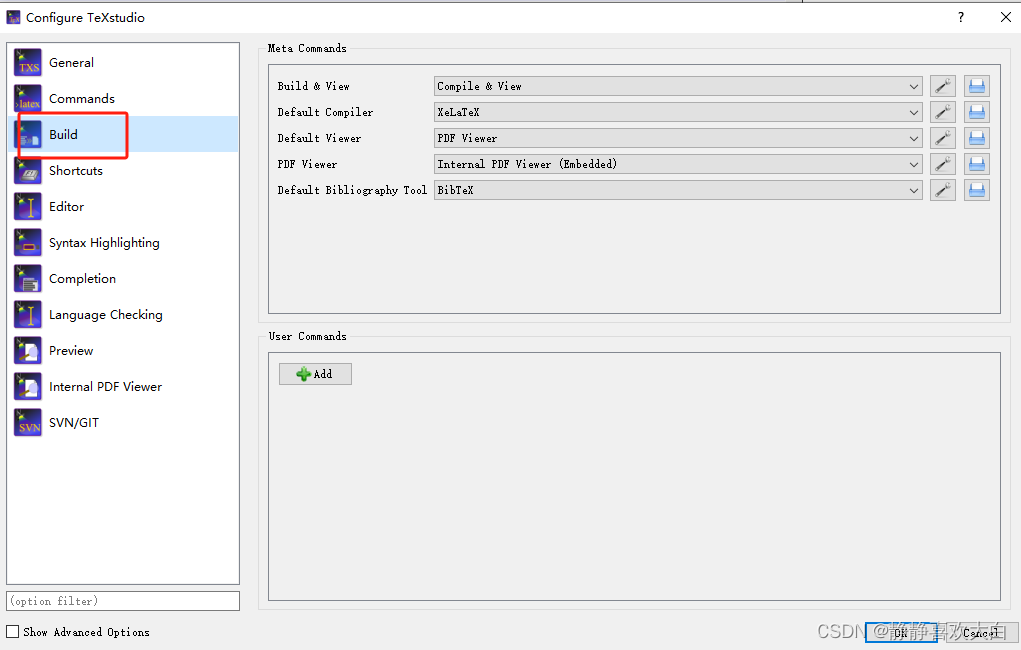Click the option filter input field

pyautogui.click(x=123, y=601)
